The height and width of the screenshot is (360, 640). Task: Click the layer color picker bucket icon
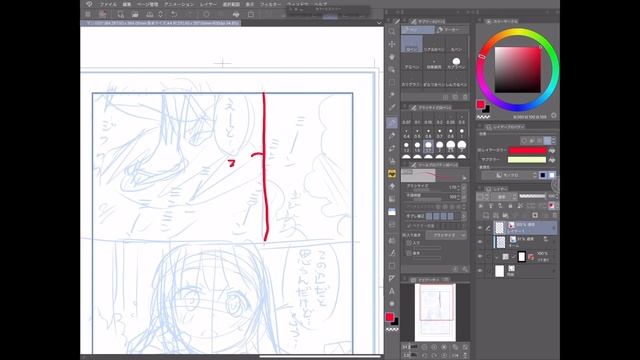coord(552,151)
